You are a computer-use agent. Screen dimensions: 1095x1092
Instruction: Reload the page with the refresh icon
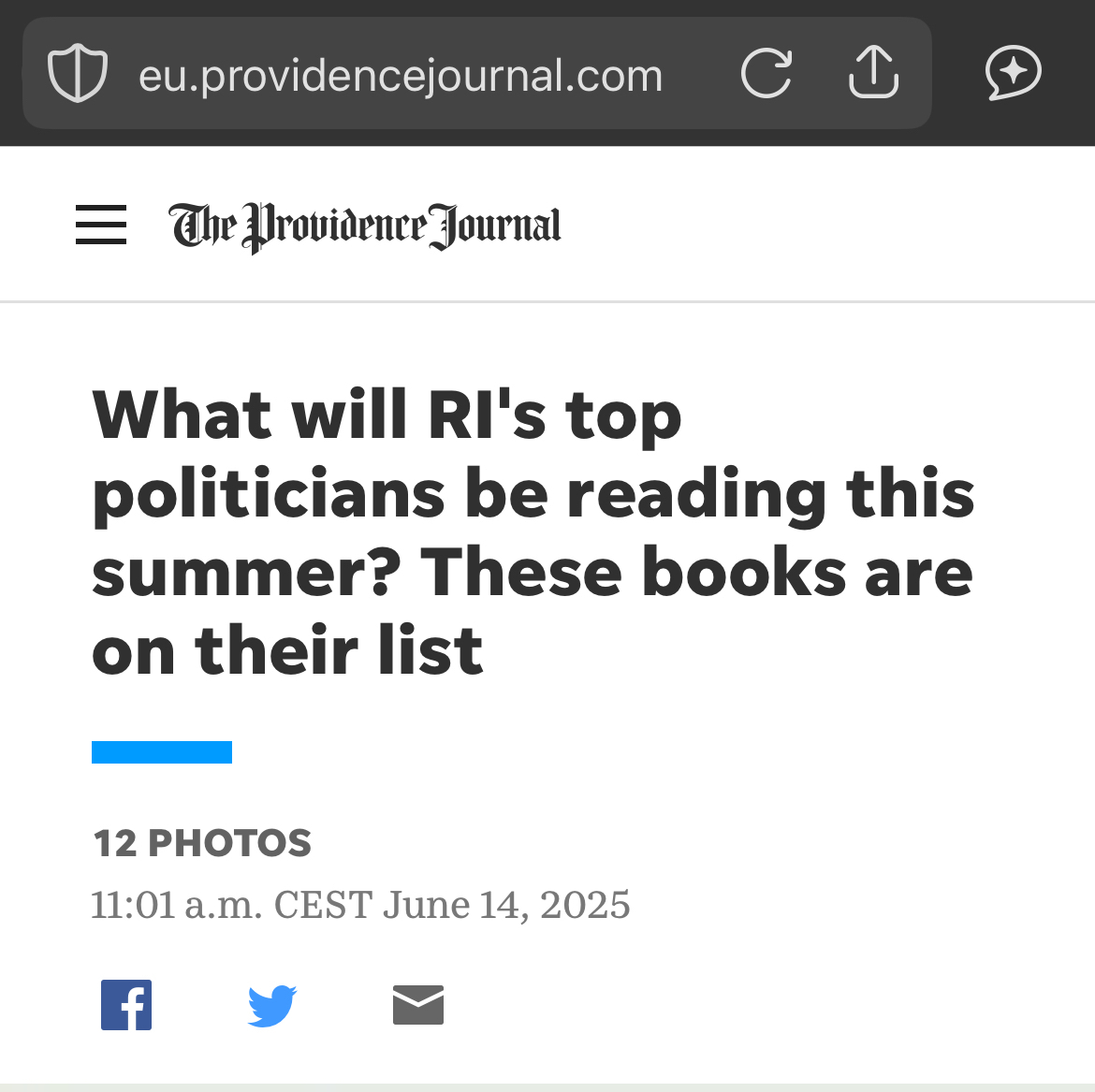point(766,73)
